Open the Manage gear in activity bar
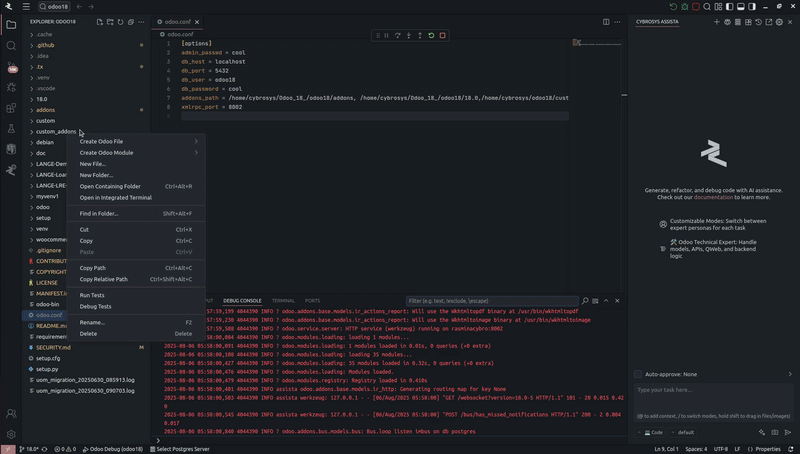Image resolution: width=800 pixels, height=454 pixels. click(11, 435)
